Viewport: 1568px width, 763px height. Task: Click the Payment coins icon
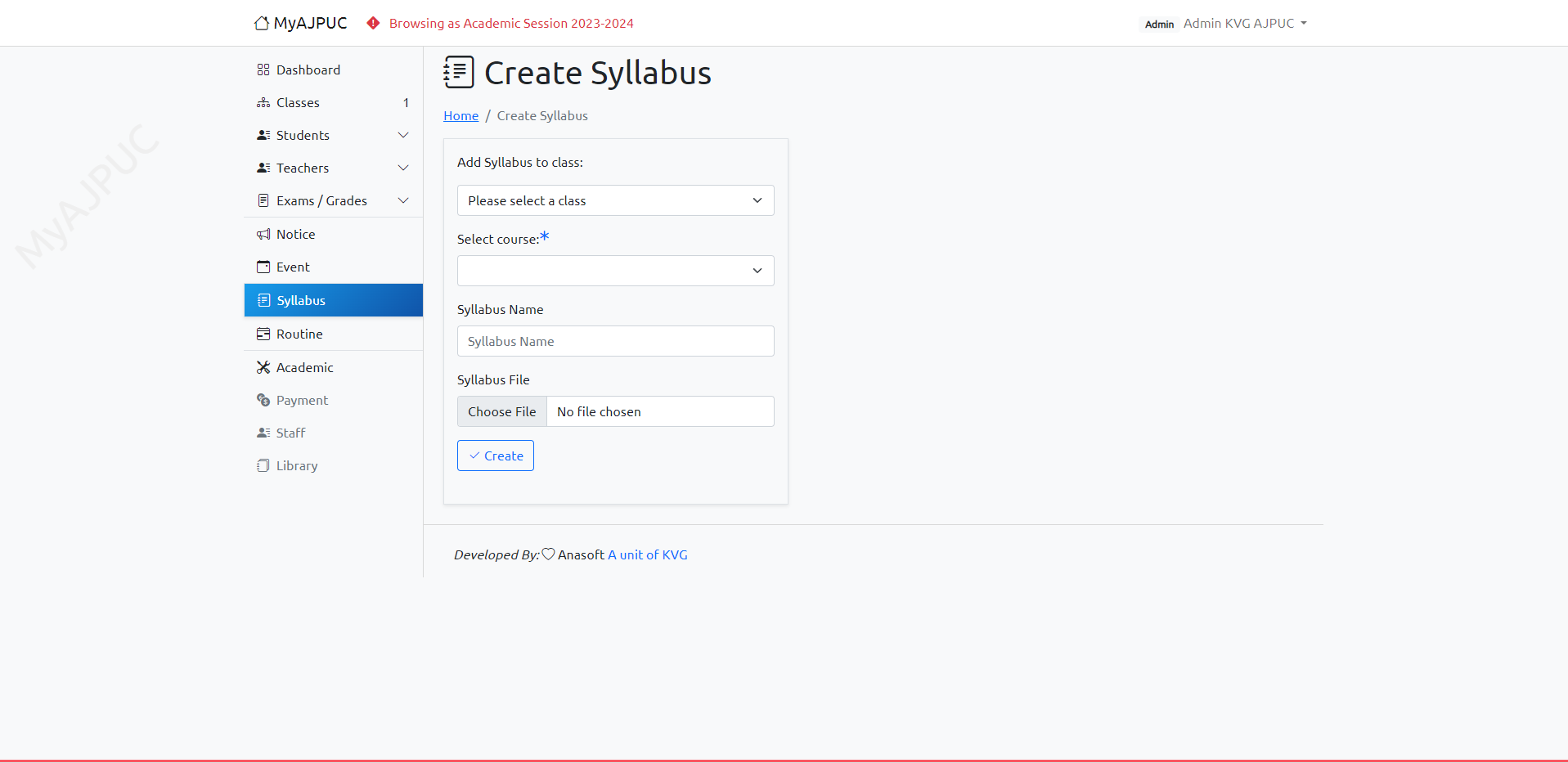click(263, 400)
